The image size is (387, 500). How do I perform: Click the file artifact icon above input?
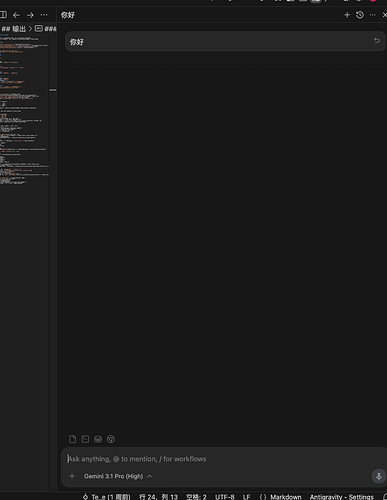(x=72, y=439)
